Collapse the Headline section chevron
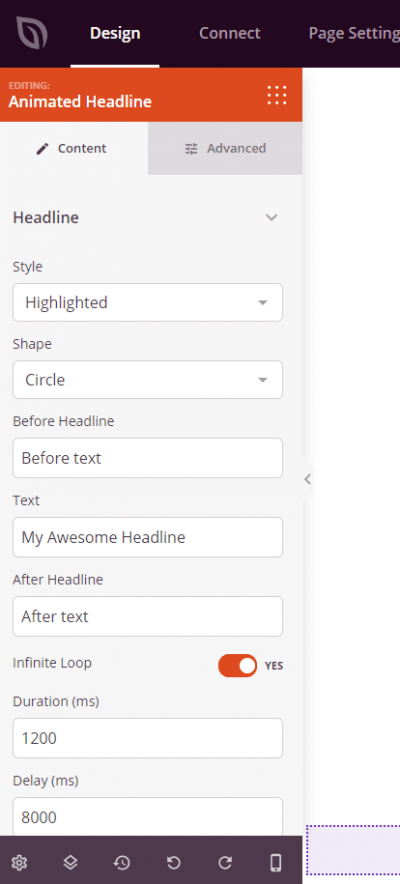 [x=272, y=218]
